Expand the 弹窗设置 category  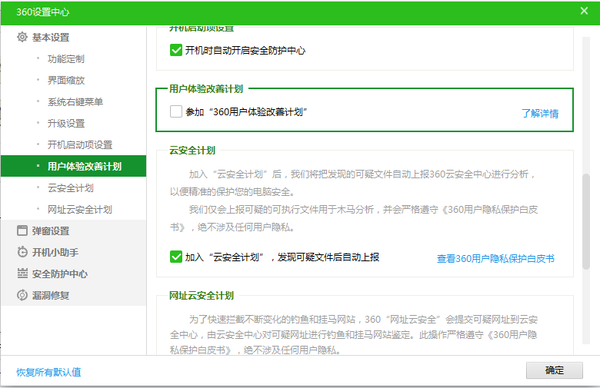pyautogui.click(x=51, y=231)
